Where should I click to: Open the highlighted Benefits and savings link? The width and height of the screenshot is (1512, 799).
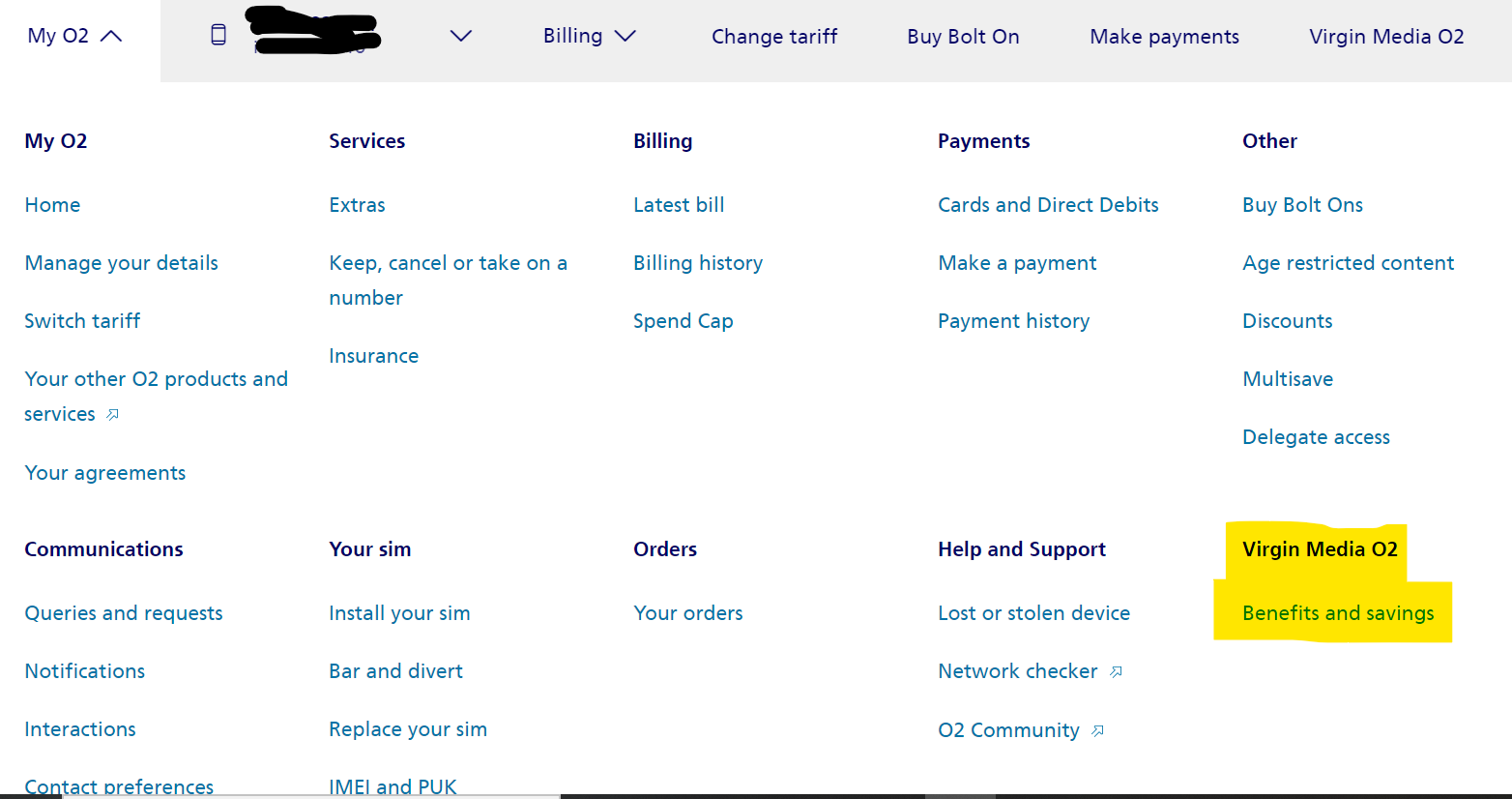tap(1338, 612)
